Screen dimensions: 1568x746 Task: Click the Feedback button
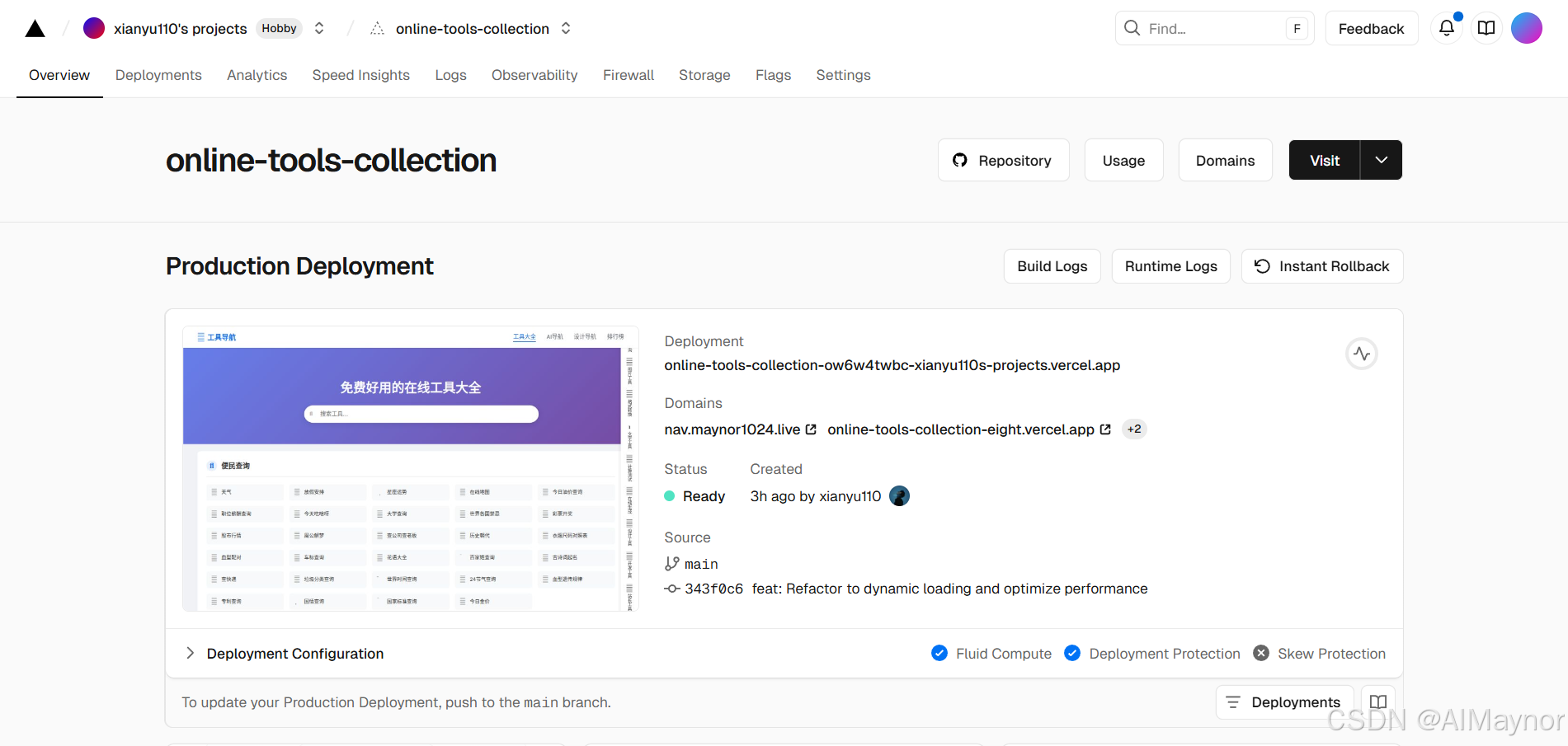coord(1372,28)
